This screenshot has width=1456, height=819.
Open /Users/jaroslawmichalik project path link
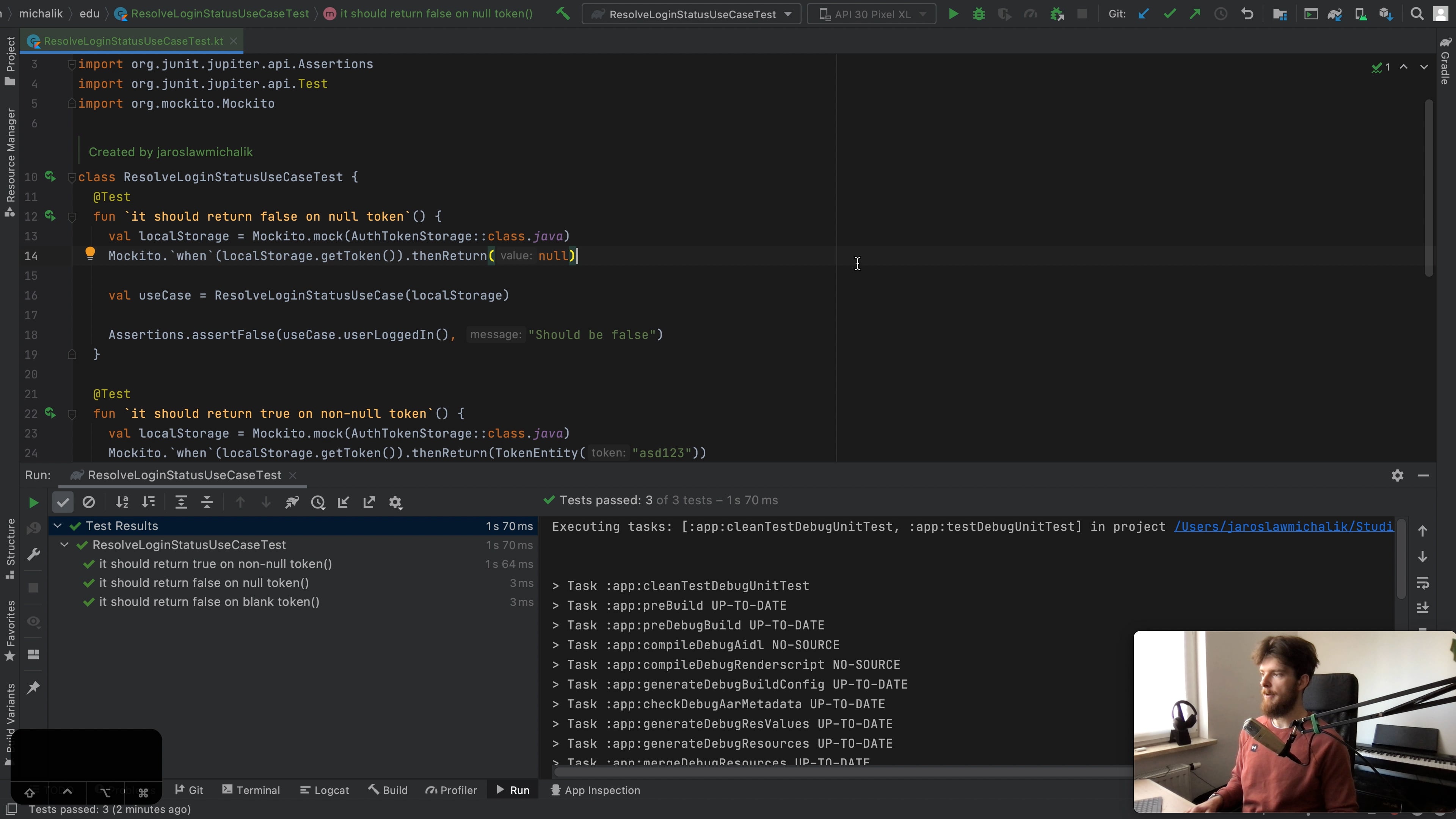[x=1283, y=527]
